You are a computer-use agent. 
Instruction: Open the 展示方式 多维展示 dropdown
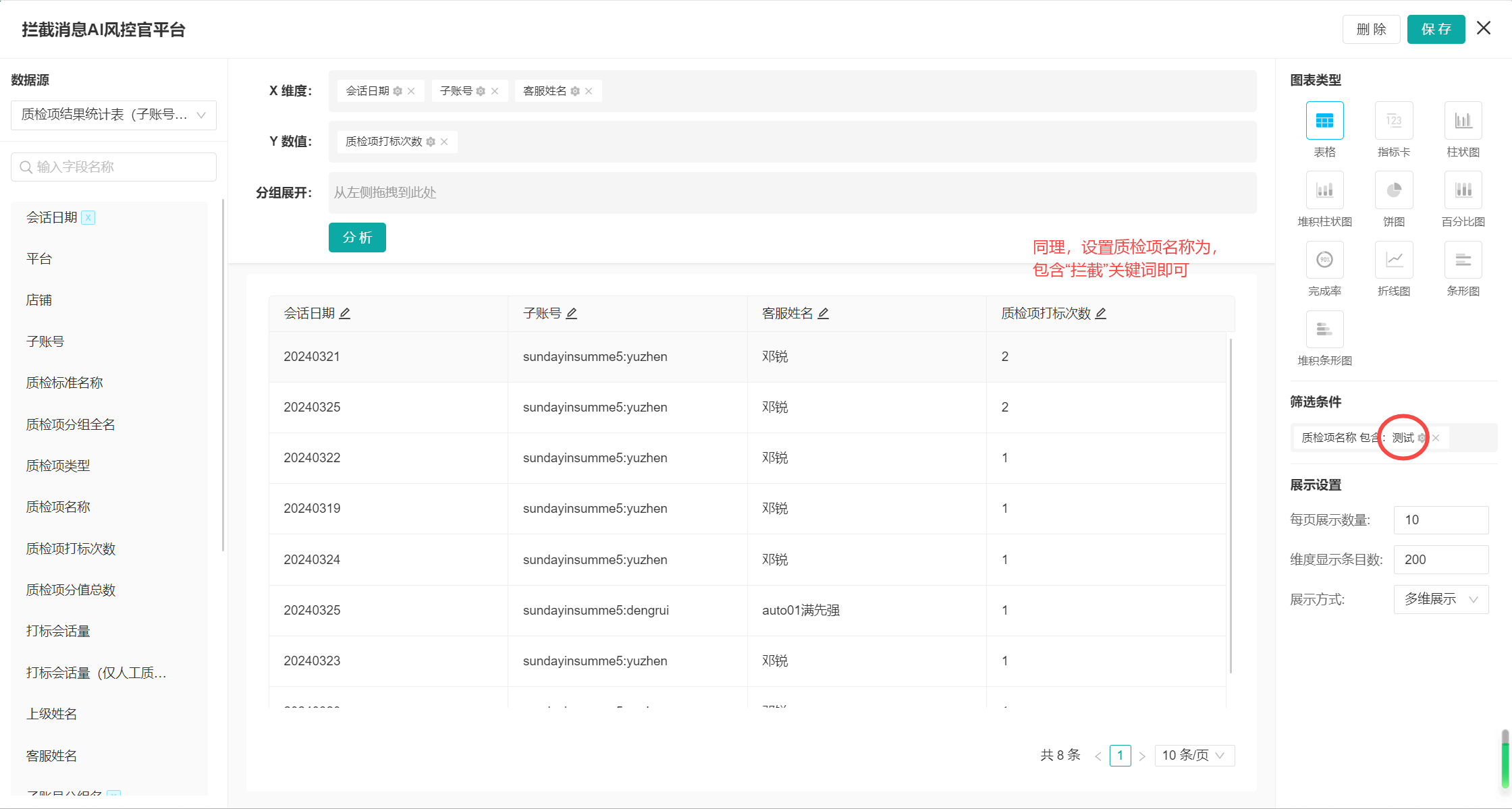click(x=1441, y=599)
